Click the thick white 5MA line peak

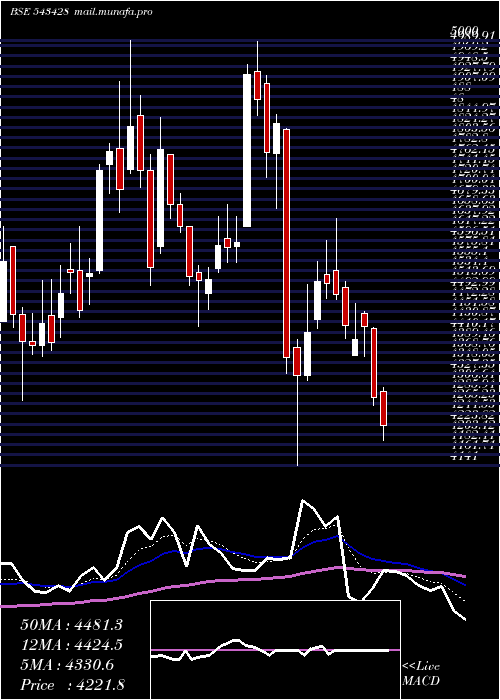304,501
